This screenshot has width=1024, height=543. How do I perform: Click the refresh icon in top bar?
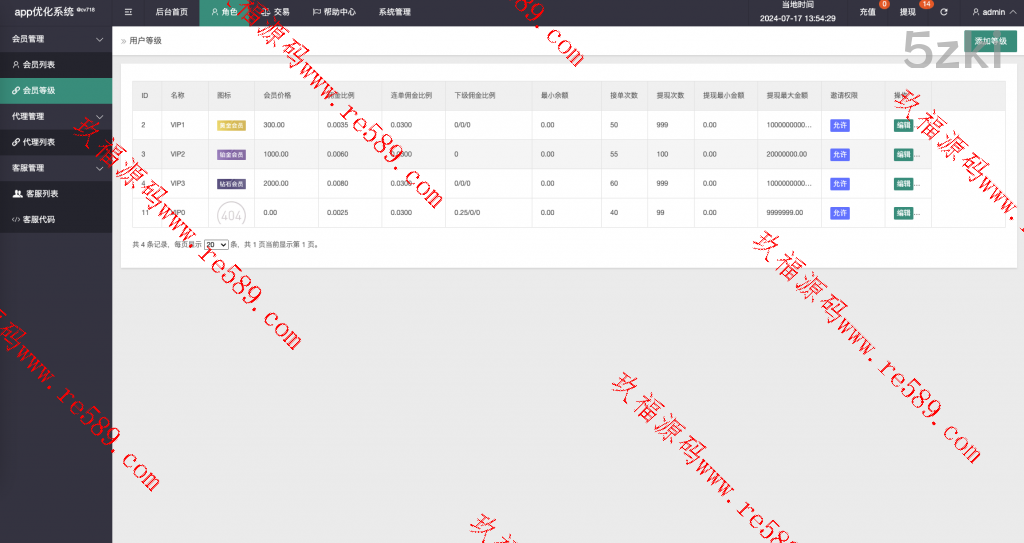tap(943, 12)
